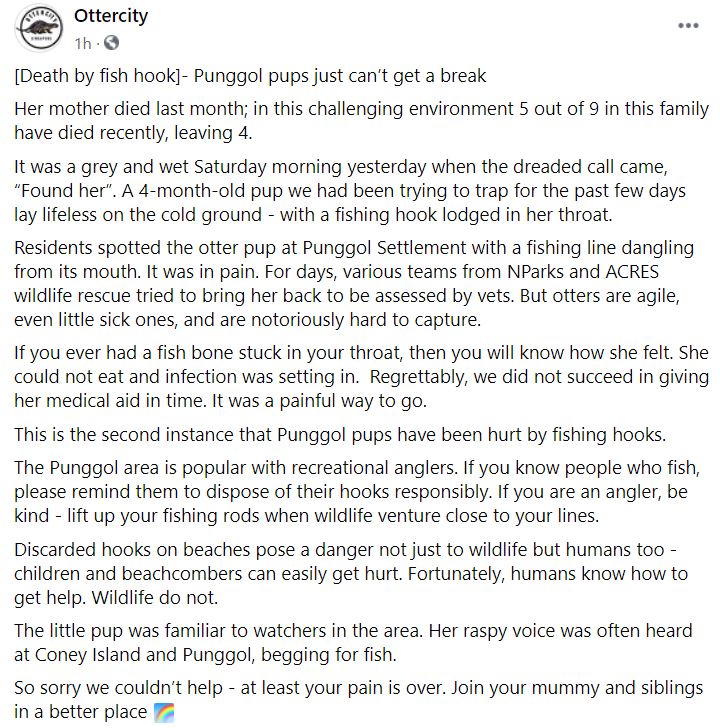Click the public globe privacy icon
Viewport: 720px width, 728px height.
(110, 43)
